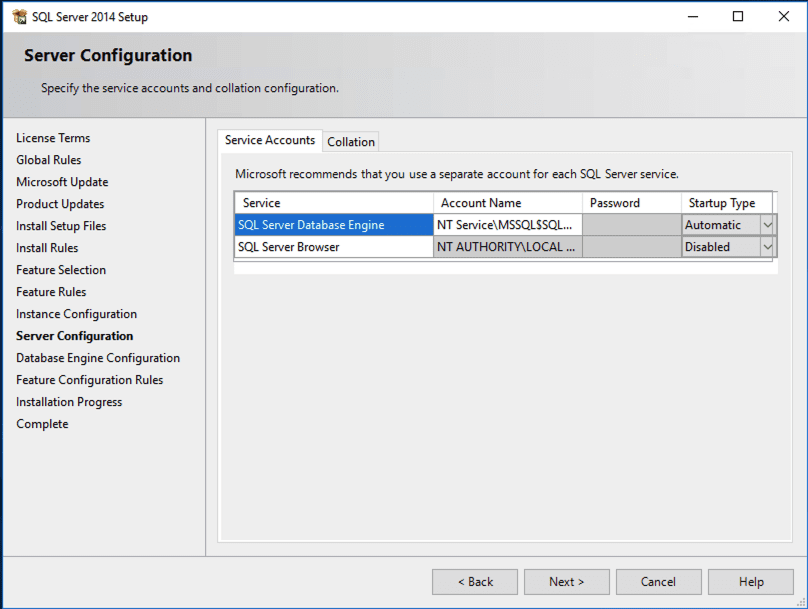Cancel the SQL Server setup

(x=658, y=582)
